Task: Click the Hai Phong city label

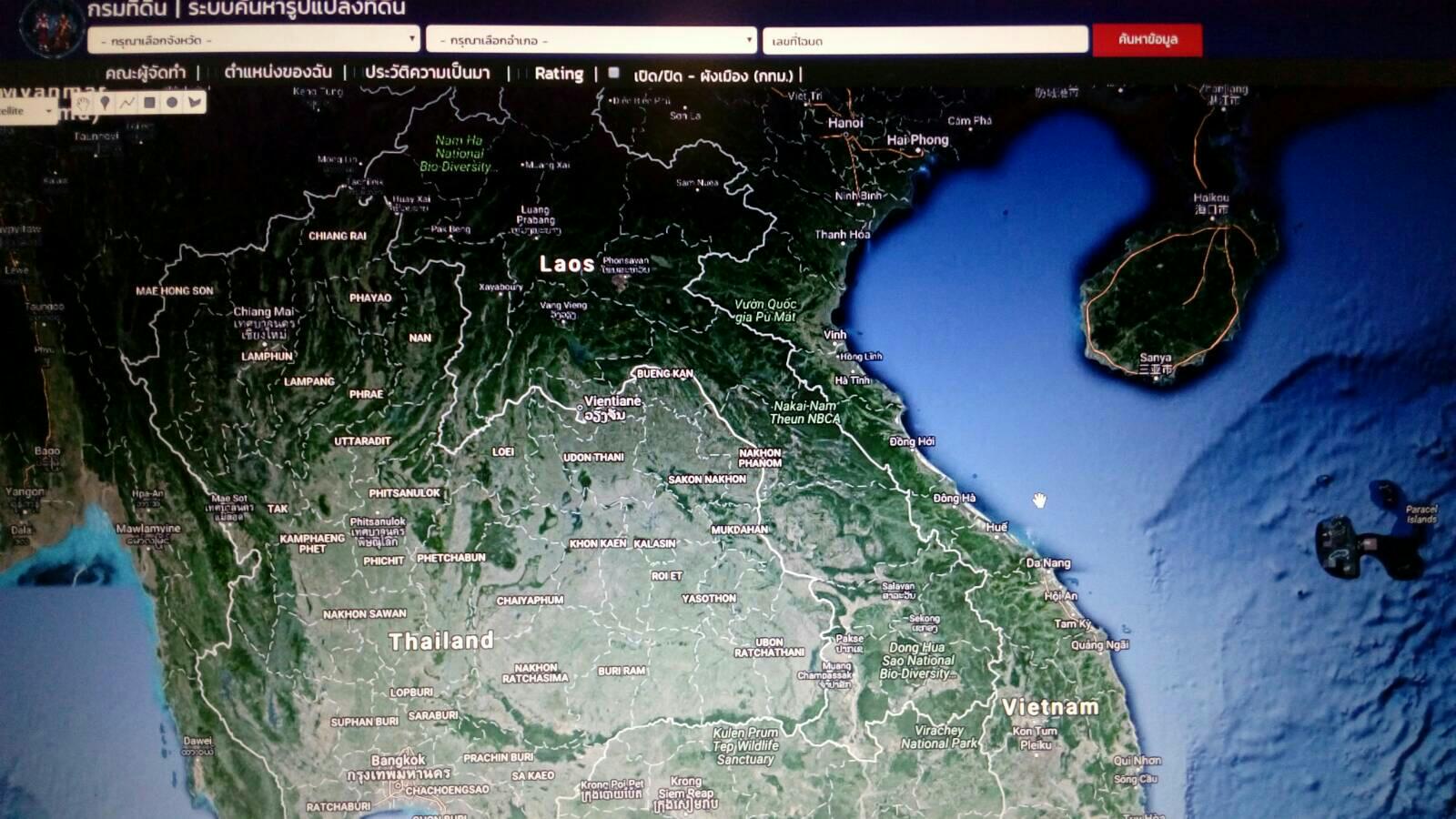Action: coord(917,140)
